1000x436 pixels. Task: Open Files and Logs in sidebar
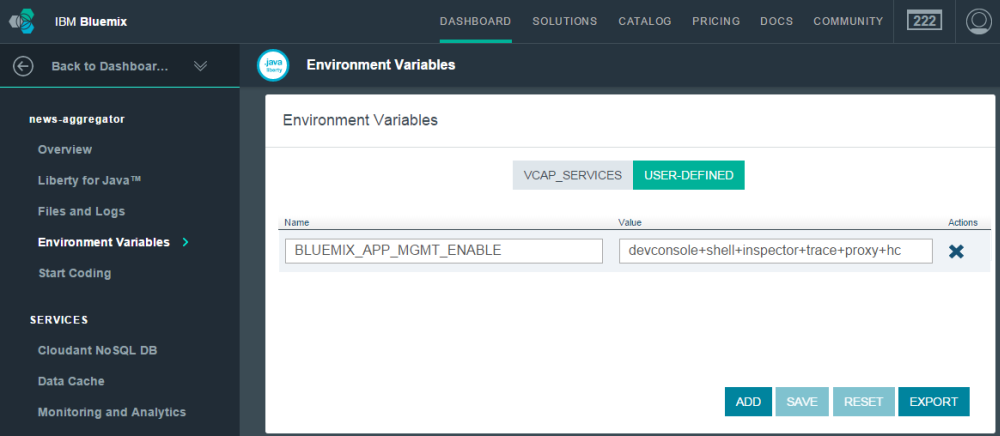click(x=82, y=211)
